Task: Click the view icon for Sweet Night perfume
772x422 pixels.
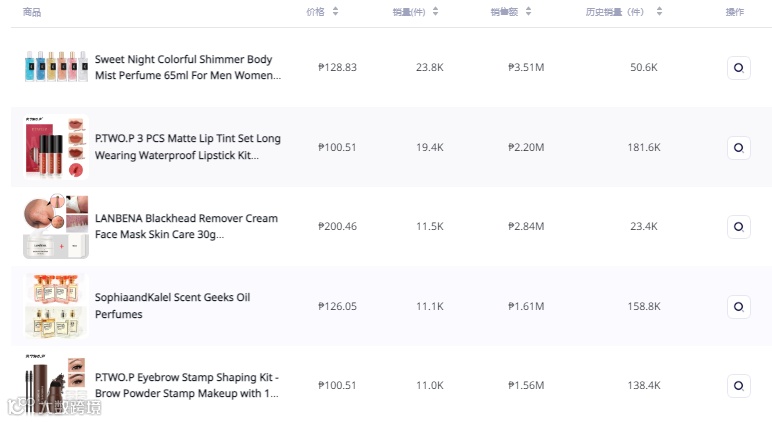Action: point(738,68)
